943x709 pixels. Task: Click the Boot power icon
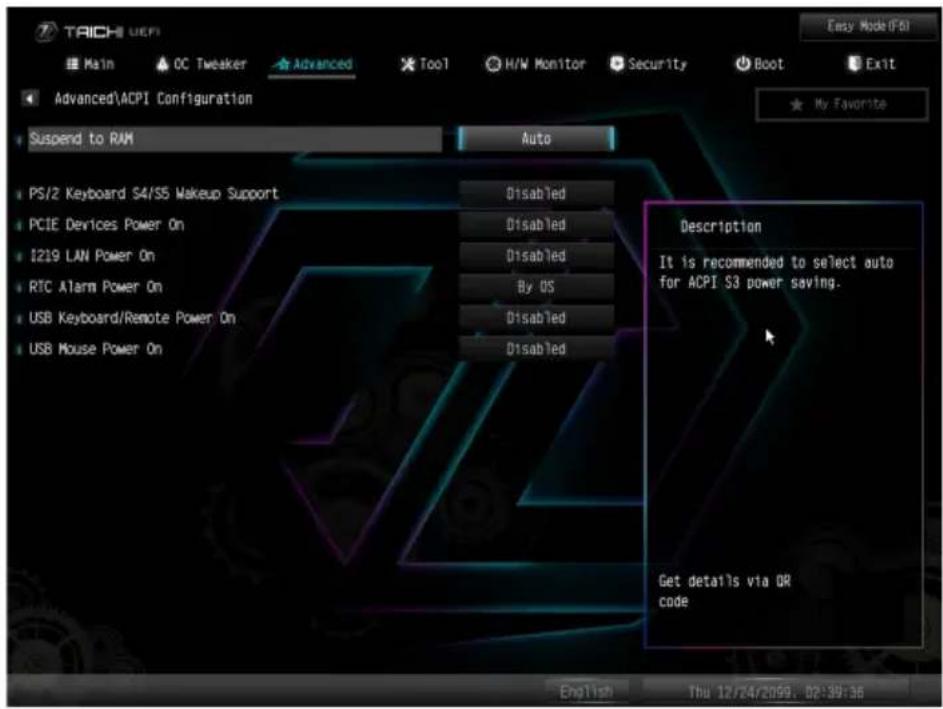[743, 64]
